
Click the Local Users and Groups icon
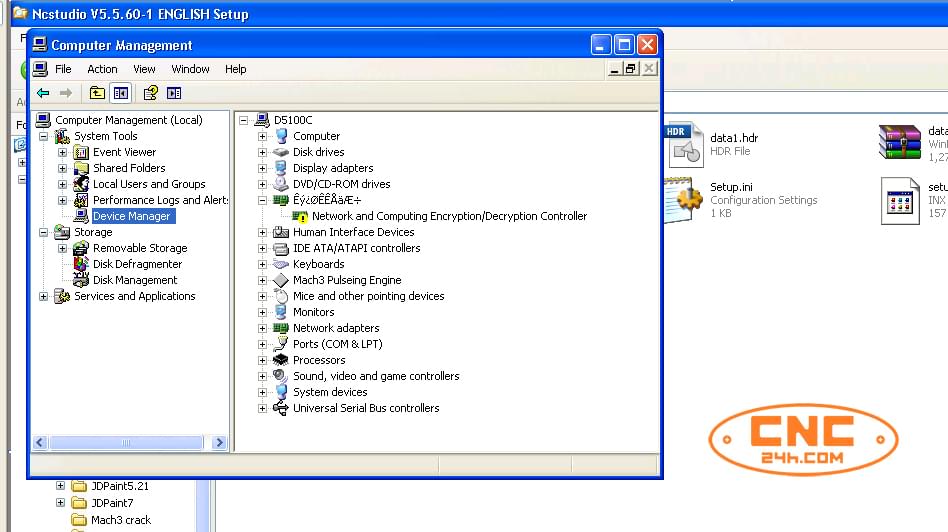[x=81, y=184]
